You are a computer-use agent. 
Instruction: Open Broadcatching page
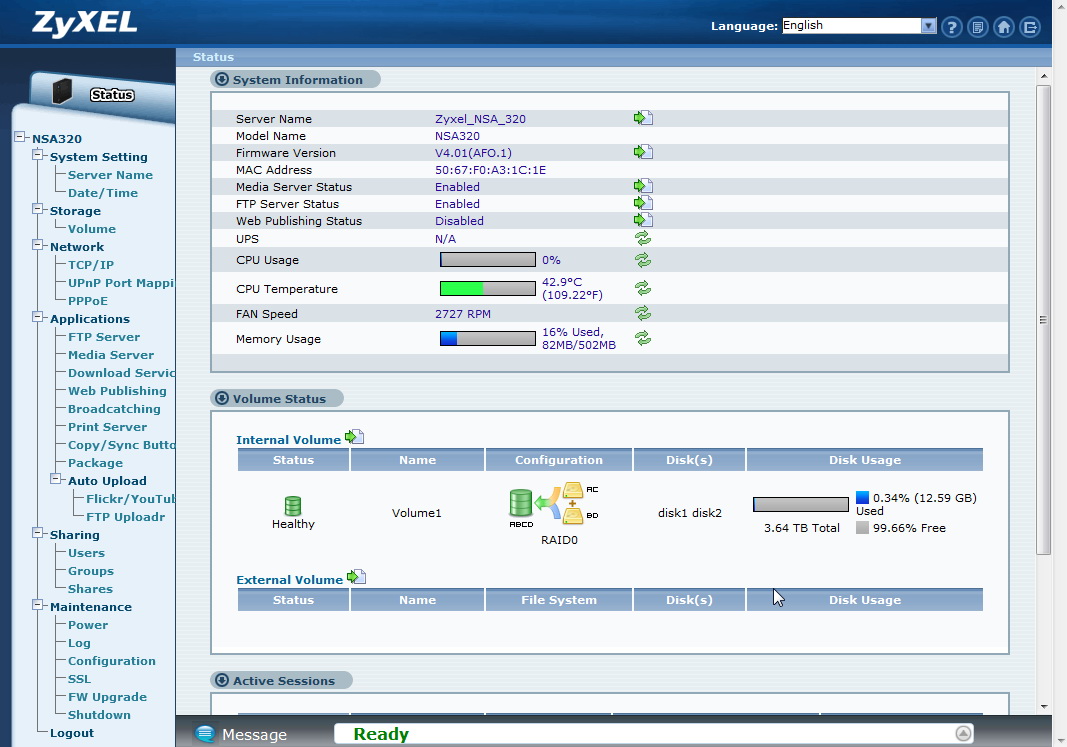pos(114,410)
